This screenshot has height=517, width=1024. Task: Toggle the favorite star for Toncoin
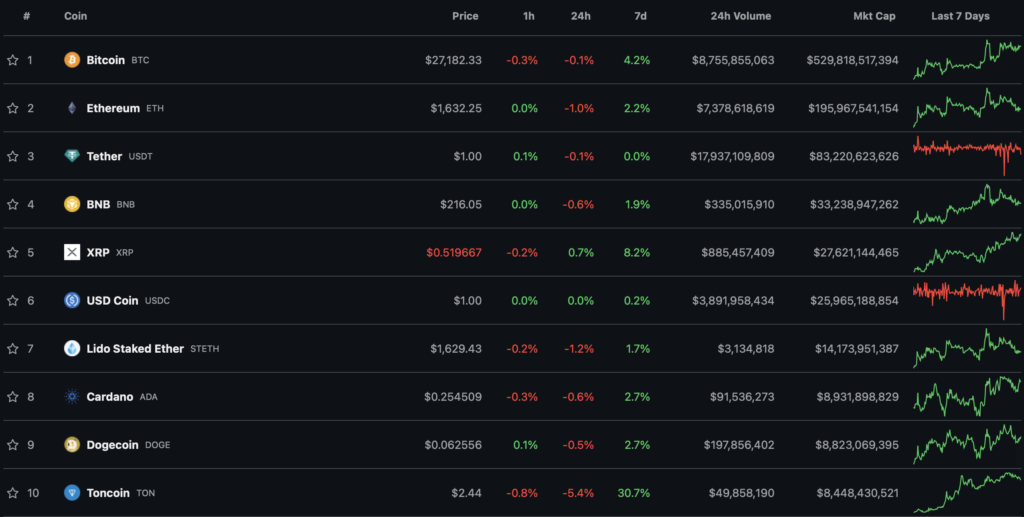(13, 493)
